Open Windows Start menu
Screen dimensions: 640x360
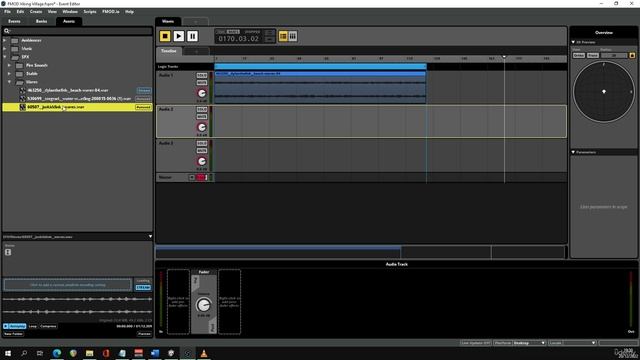click(x=8, y=353)
